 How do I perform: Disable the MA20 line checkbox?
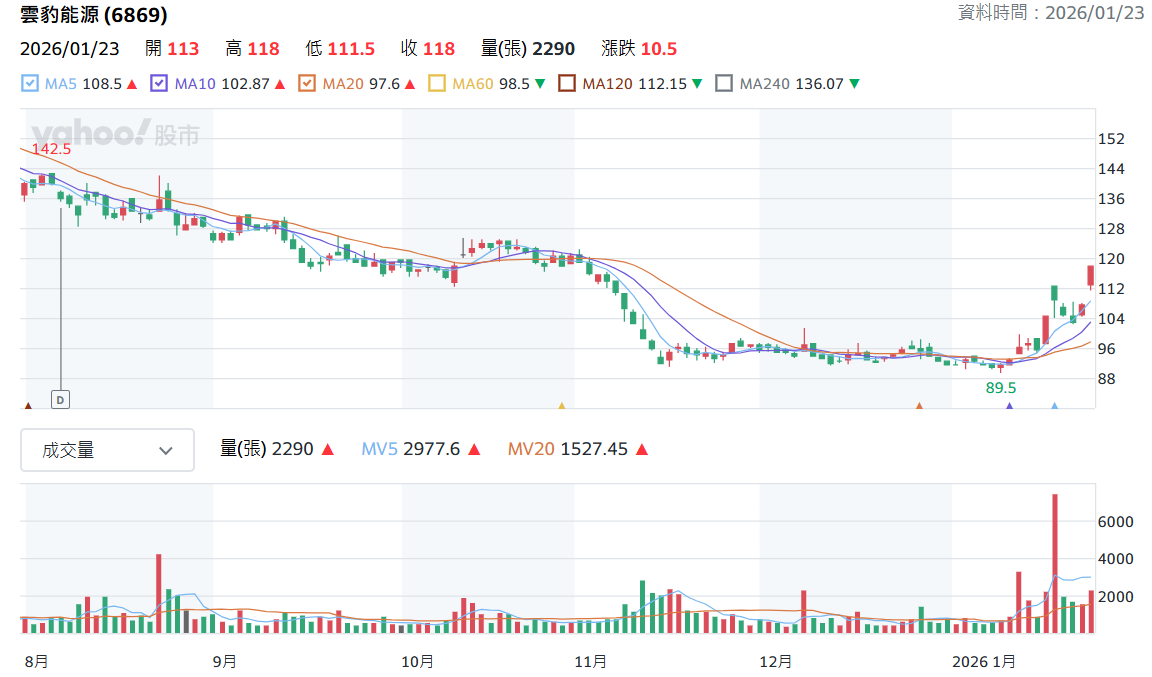(x=307, y=84)
